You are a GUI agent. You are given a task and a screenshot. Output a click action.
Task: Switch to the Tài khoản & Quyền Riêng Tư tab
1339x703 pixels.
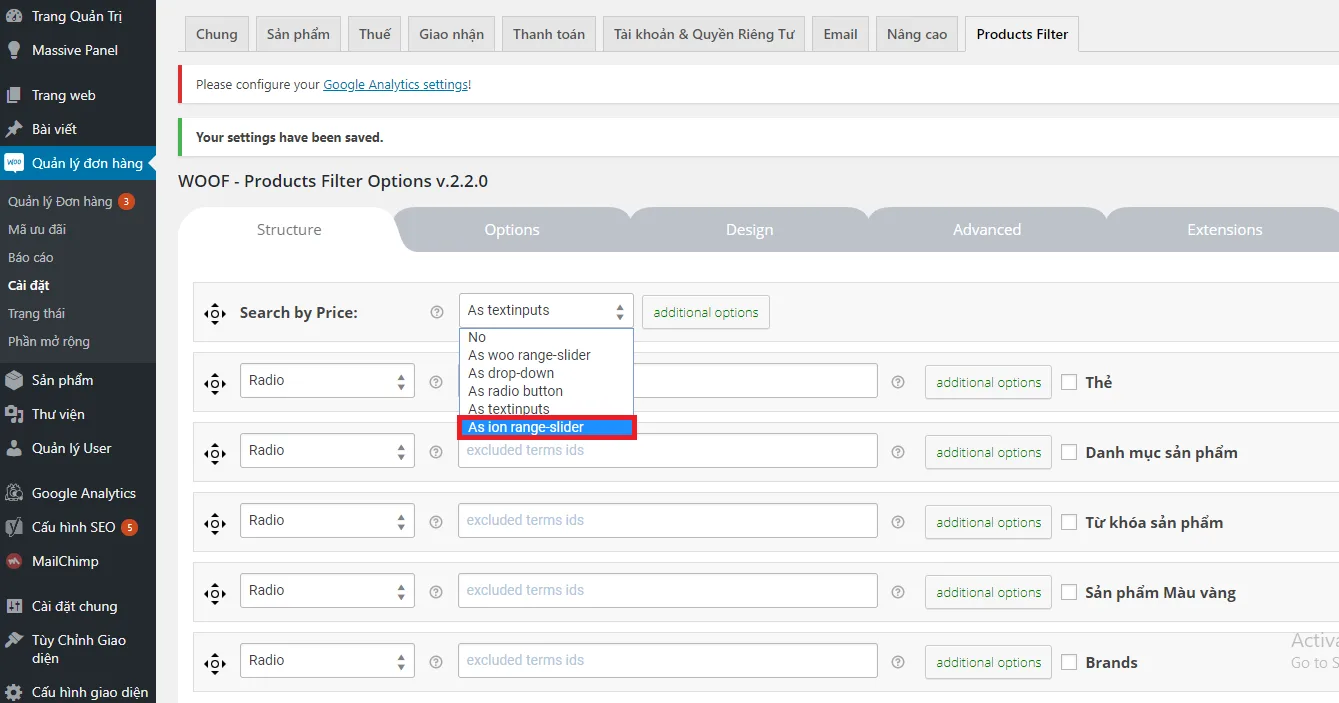704,34
